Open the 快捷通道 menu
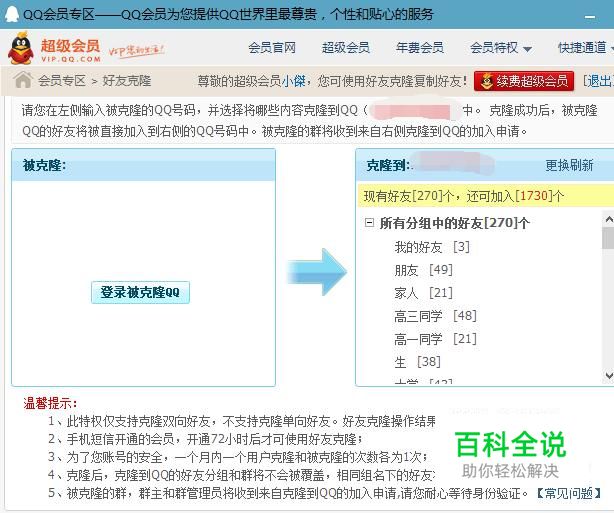The image size is (614, 513). pos(586,48)
